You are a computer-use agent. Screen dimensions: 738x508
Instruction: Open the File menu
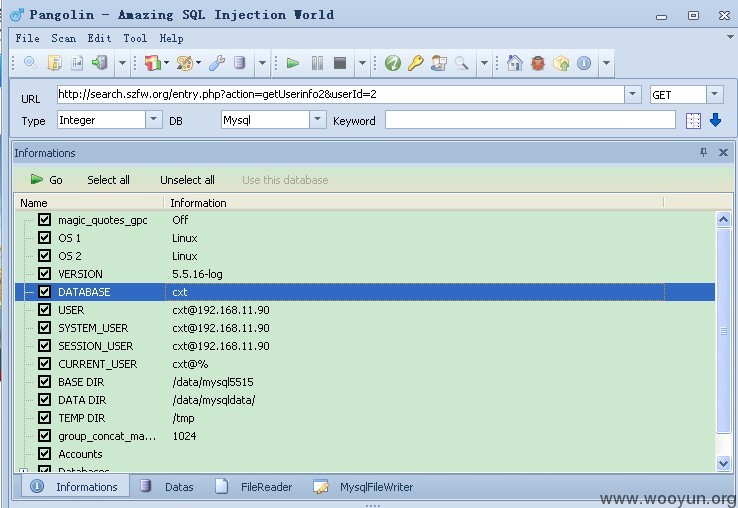click(27, 38)
